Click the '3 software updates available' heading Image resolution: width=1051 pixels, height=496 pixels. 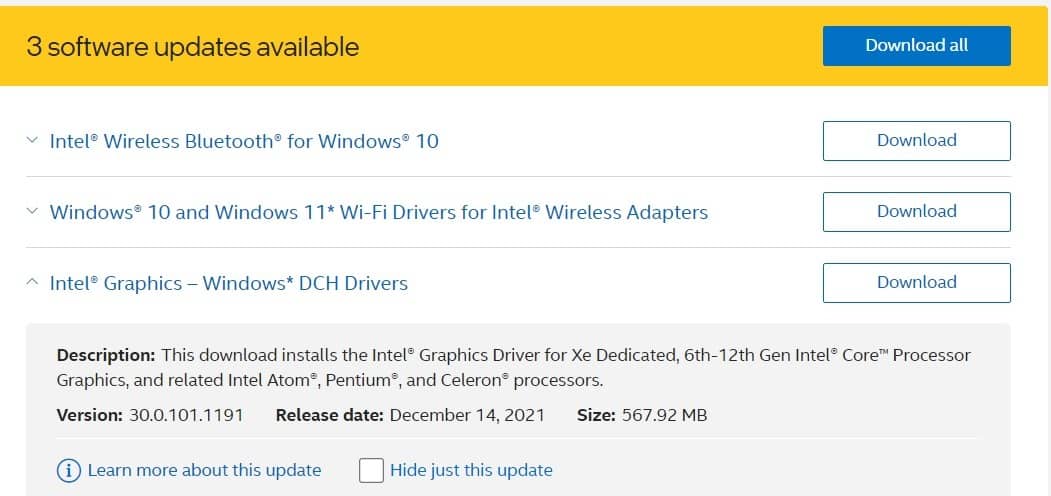pos(192,46)
